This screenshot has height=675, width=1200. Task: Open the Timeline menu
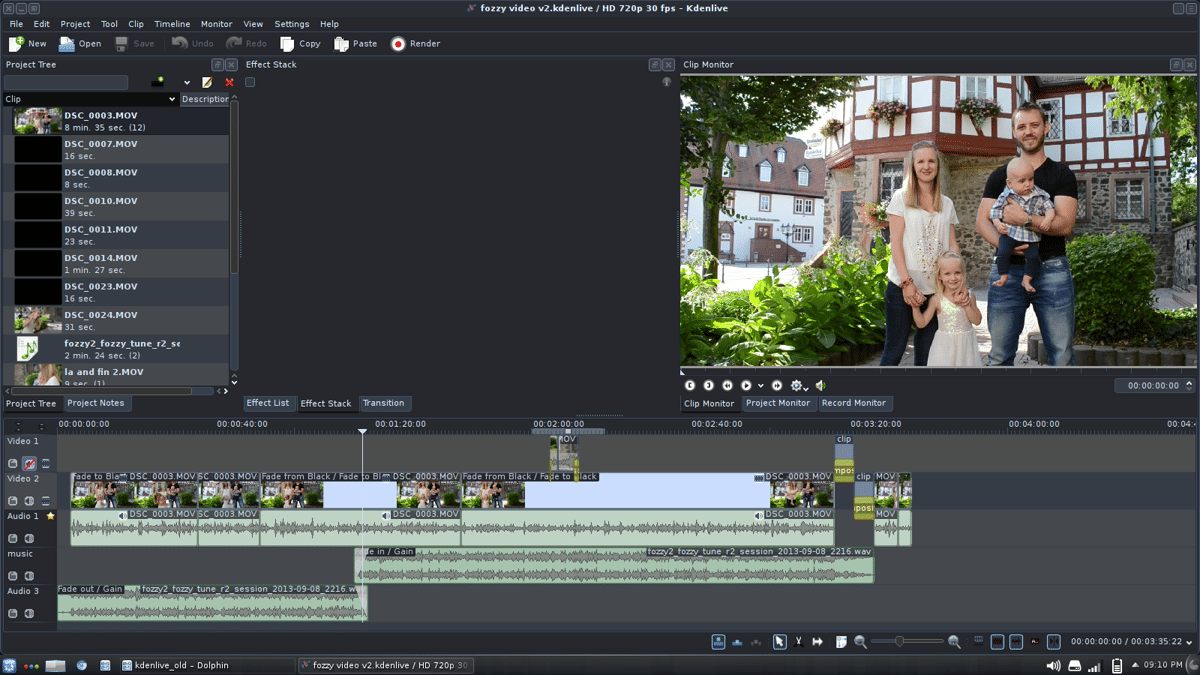[172, 24]
